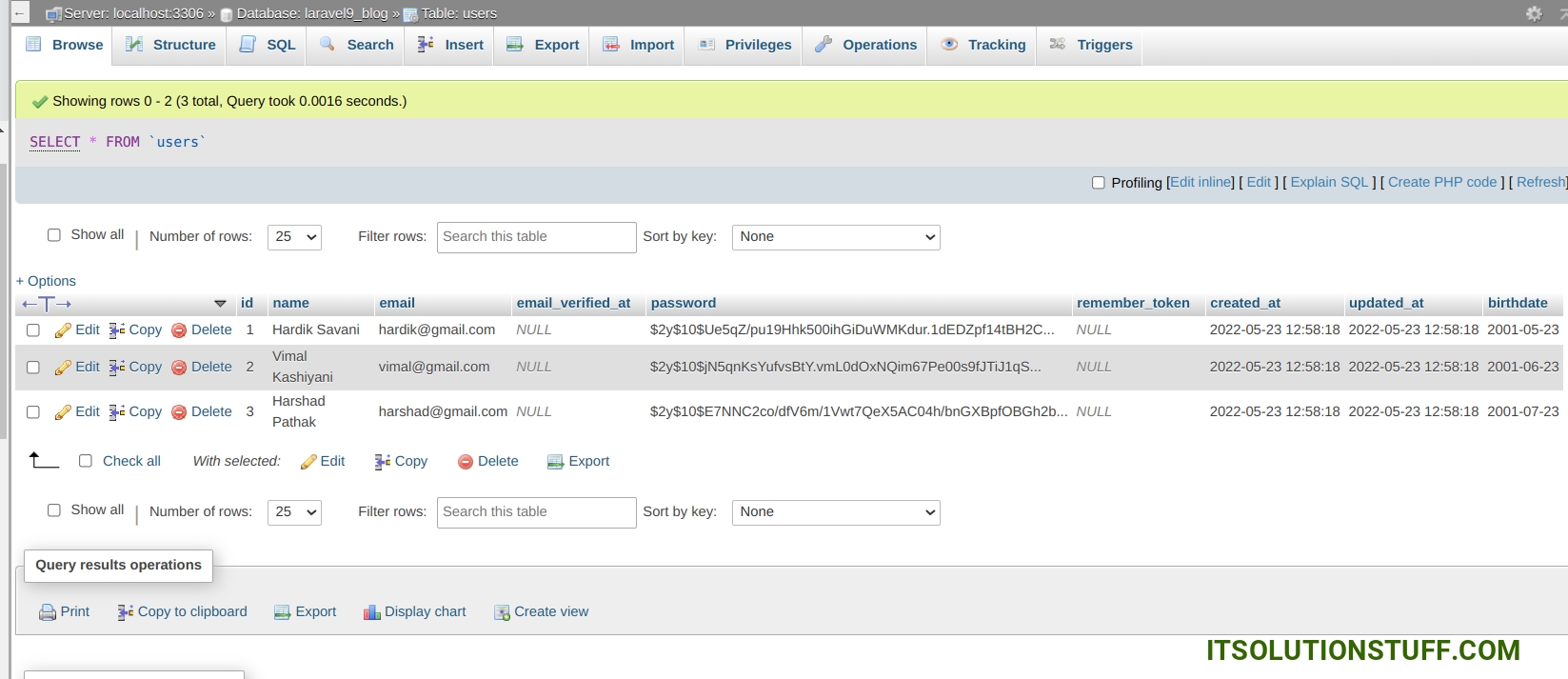Open the Privileges tab
Image resolution: width=1568 pixels, height=679 pixels.
(x=745, y=45)
